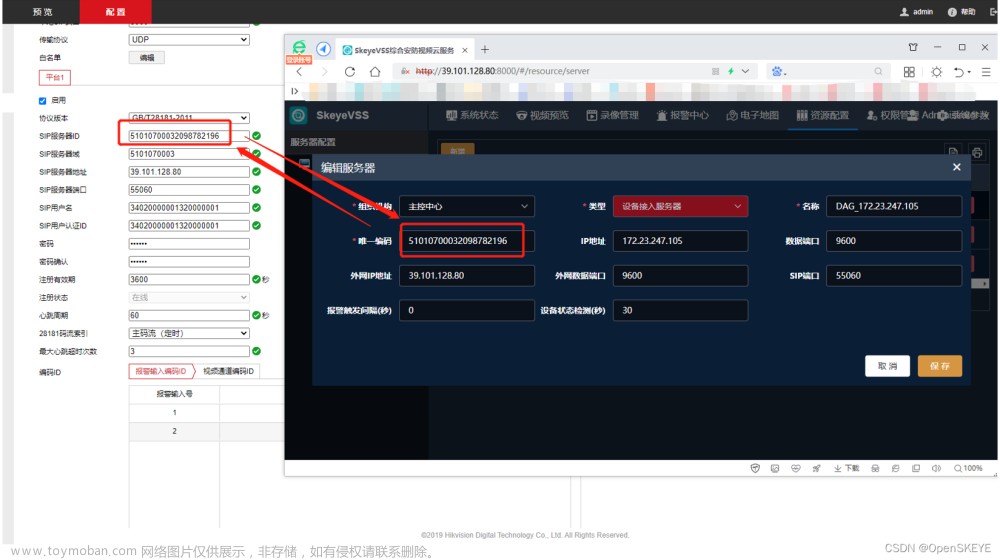Open the 28181 stream index dropdown

click(x=189, y=333)
